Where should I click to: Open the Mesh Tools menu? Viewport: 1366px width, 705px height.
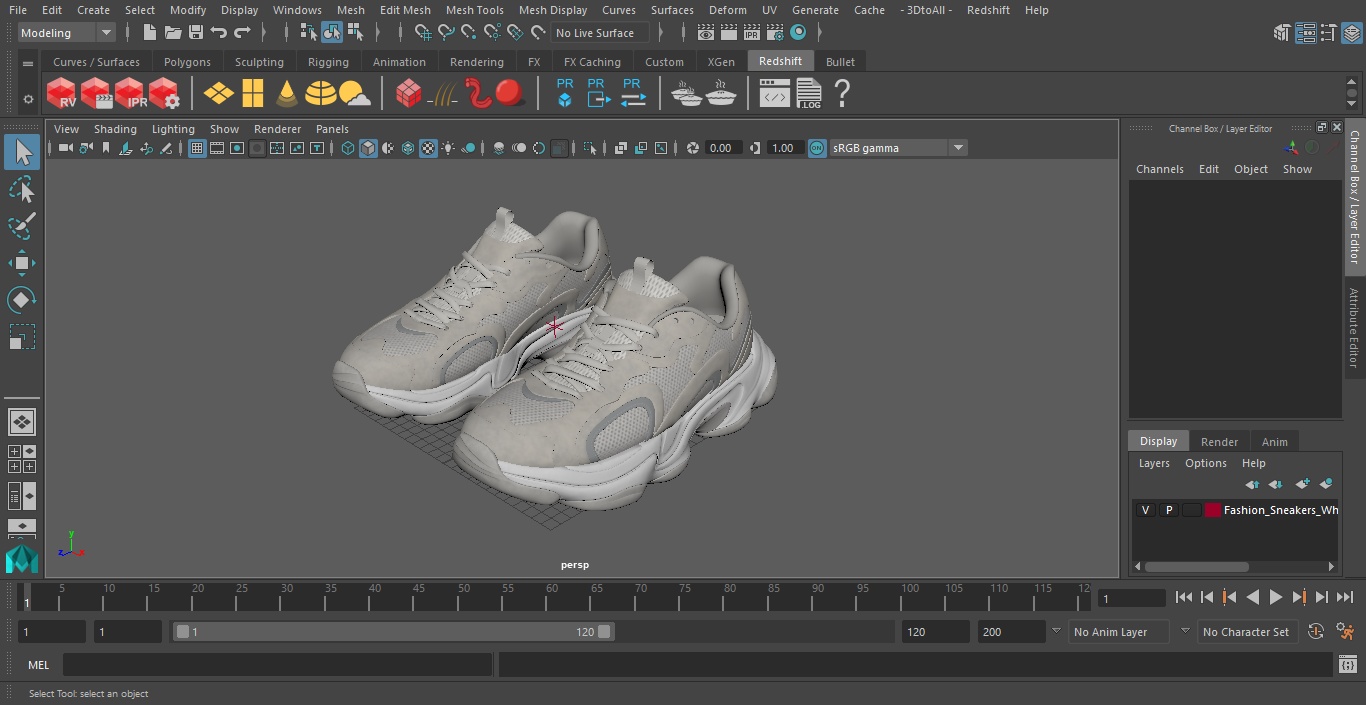[474, 10]
